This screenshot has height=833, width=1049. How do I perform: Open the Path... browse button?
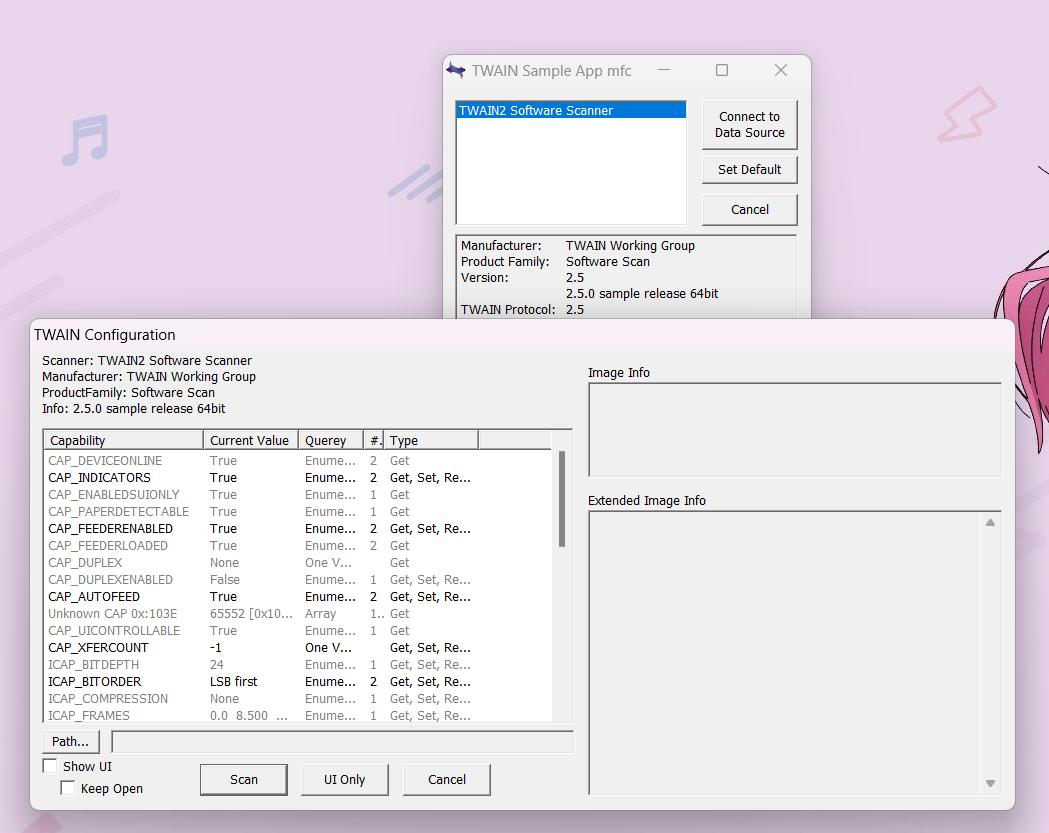70,741
